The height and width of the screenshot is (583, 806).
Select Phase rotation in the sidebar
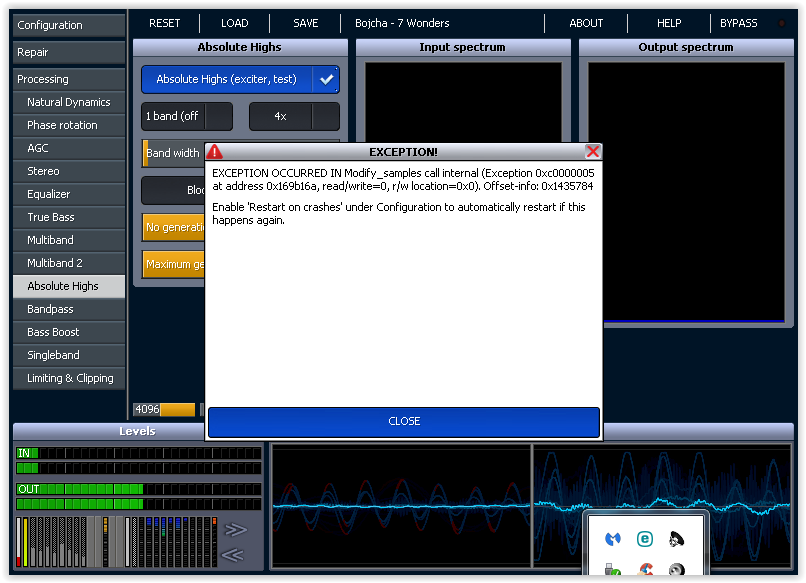point(69,125)
